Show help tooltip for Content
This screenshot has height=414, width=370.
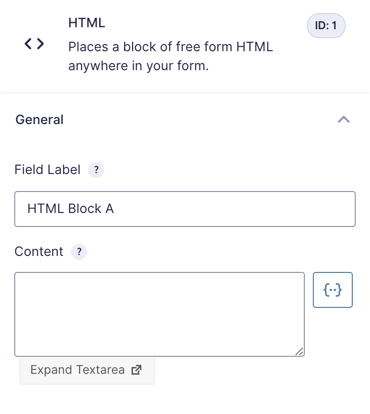tap(79, 252)
